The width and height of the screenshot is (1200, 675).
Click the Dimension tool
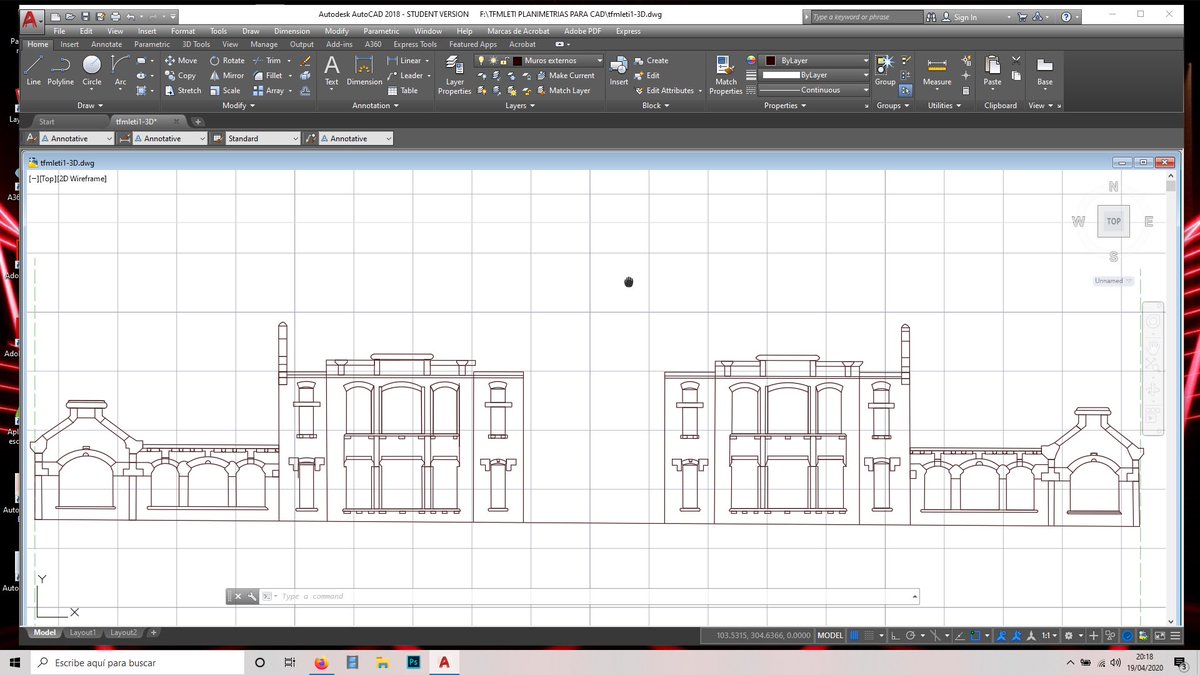pos(365,70)
